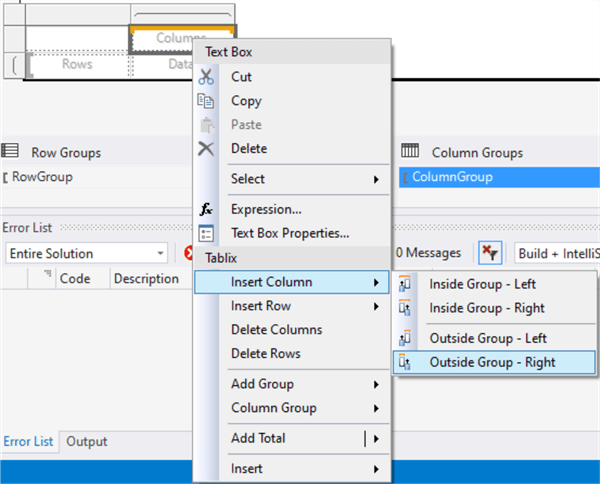Click the Row Groups panel icon

click(x=11, y=152)
